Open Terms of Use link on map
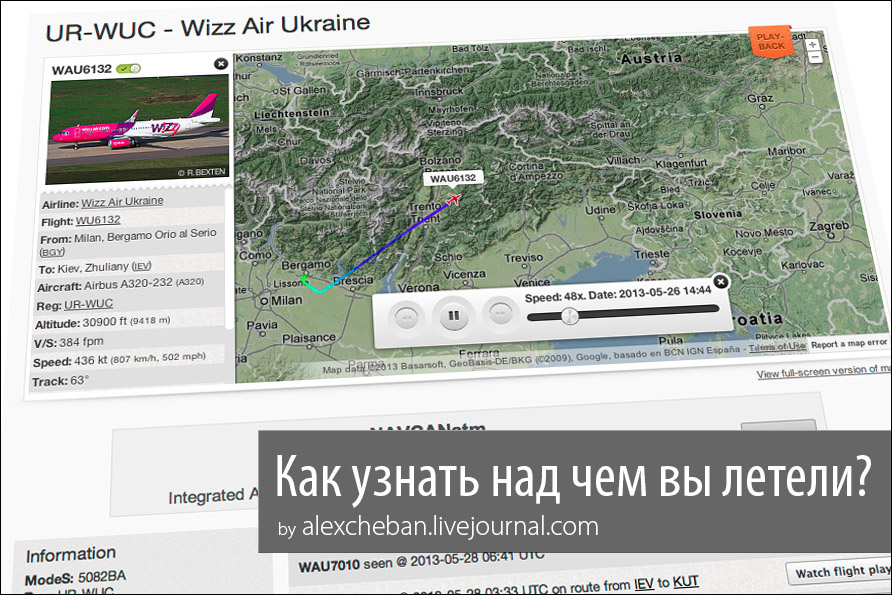 click(777, 347)
